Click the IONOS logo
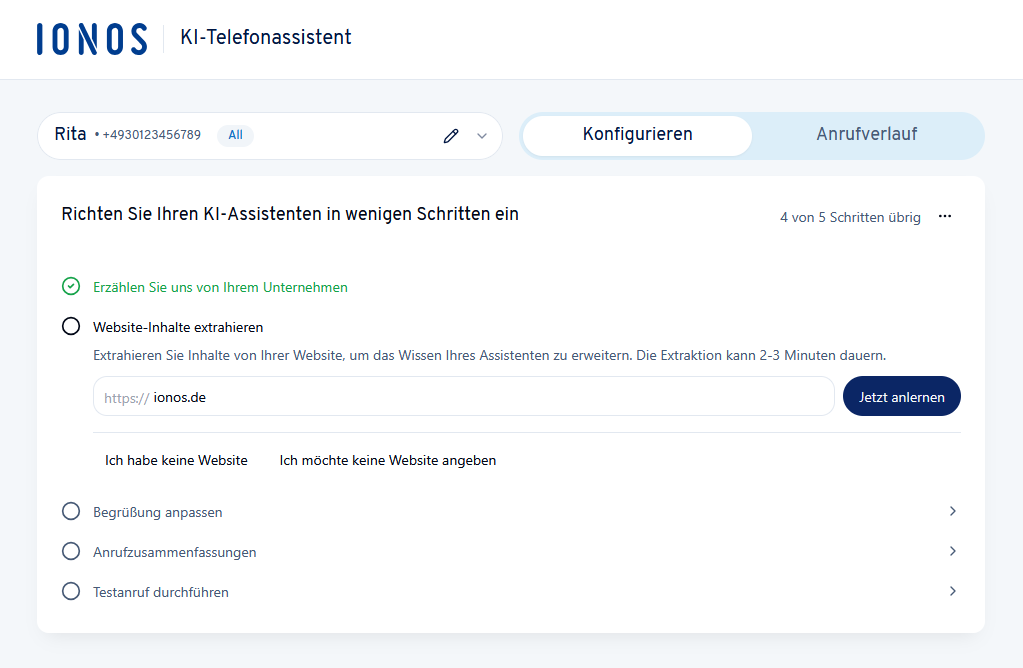This screenshot has height=668, width=1023. pyautogui.click(x=91, y=39)
